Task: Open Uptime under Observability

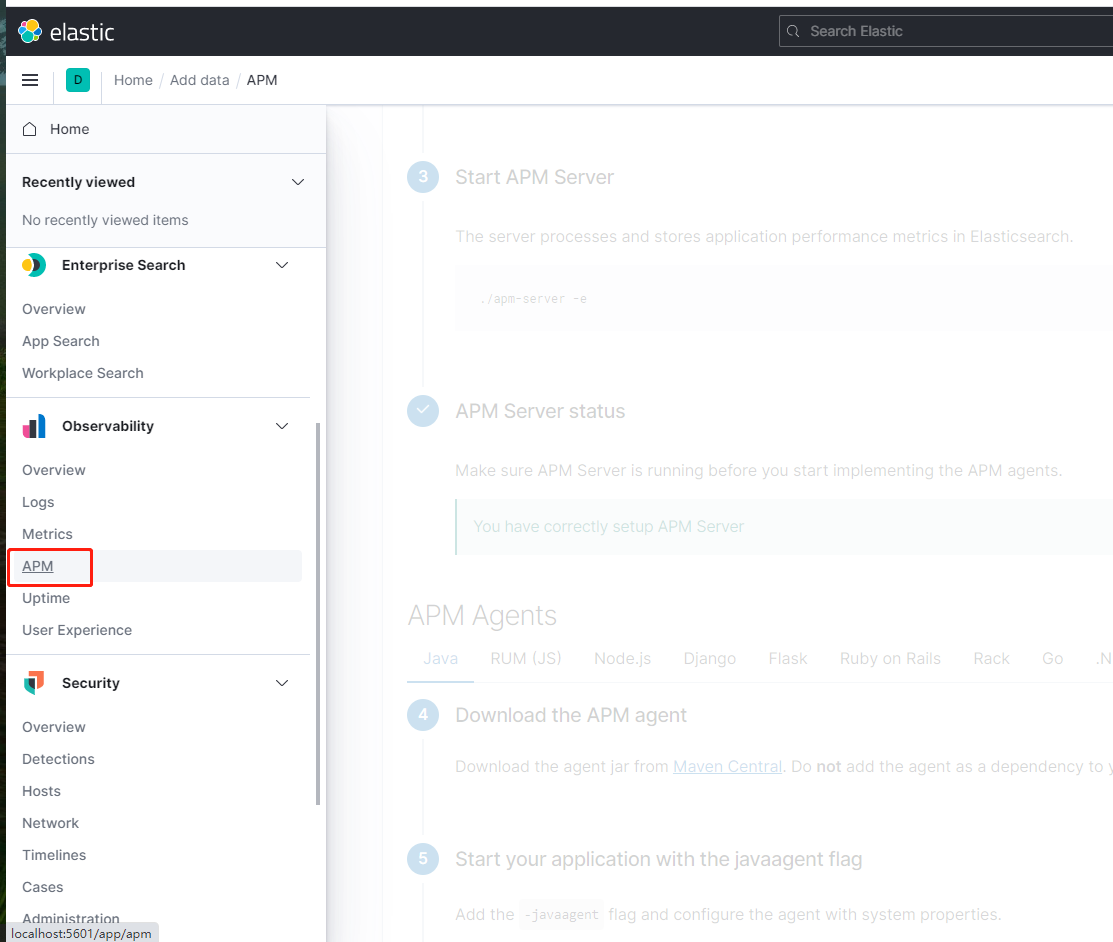Action: pyautogui.click(x=46, y=598)
